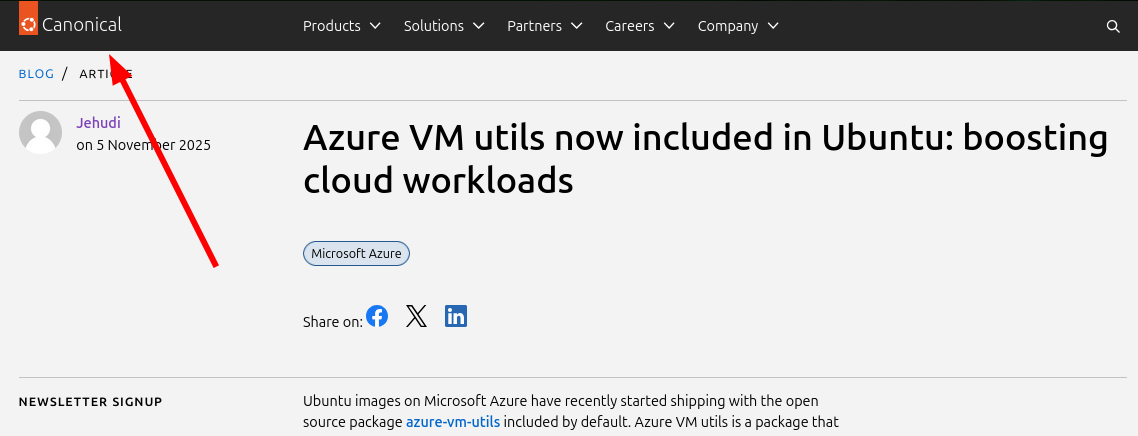Share the article on Facebook
Screen dimensions: 1138x436
click(x=377, y=317)
